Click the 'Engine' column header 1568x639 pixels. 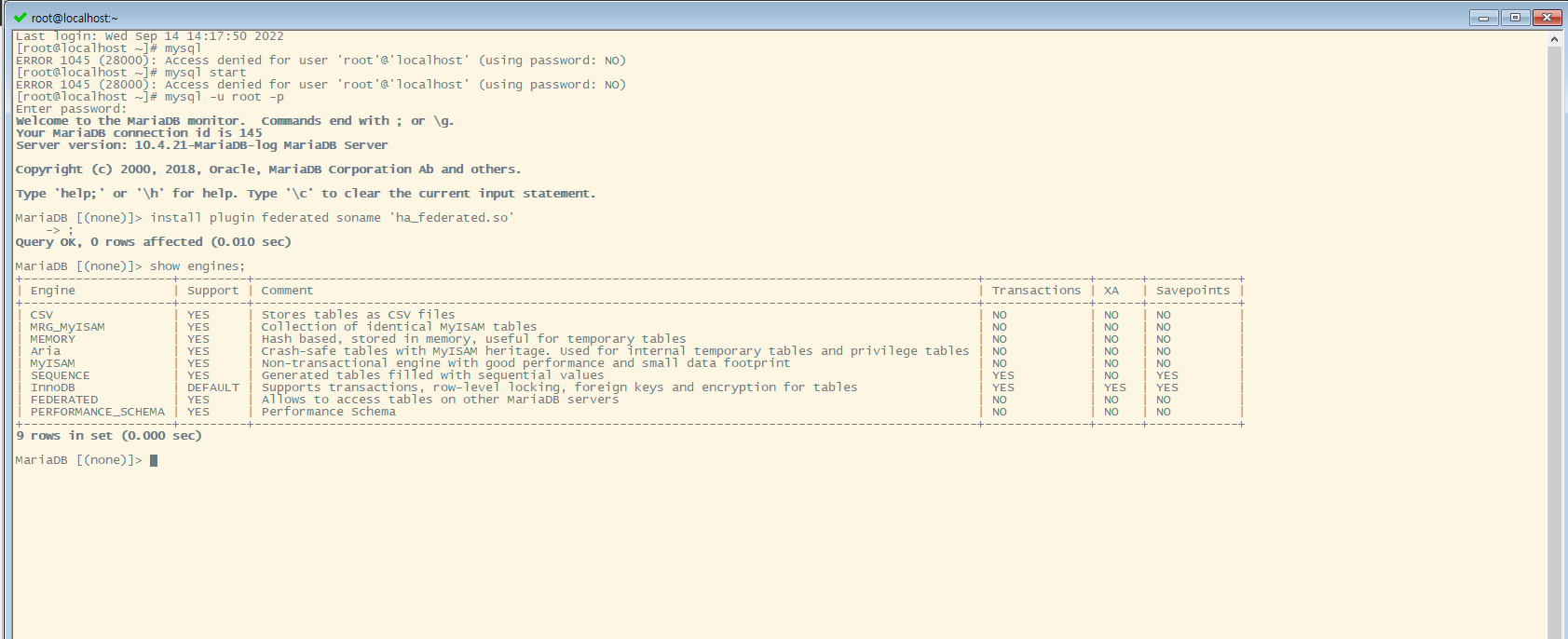point(53,291)
